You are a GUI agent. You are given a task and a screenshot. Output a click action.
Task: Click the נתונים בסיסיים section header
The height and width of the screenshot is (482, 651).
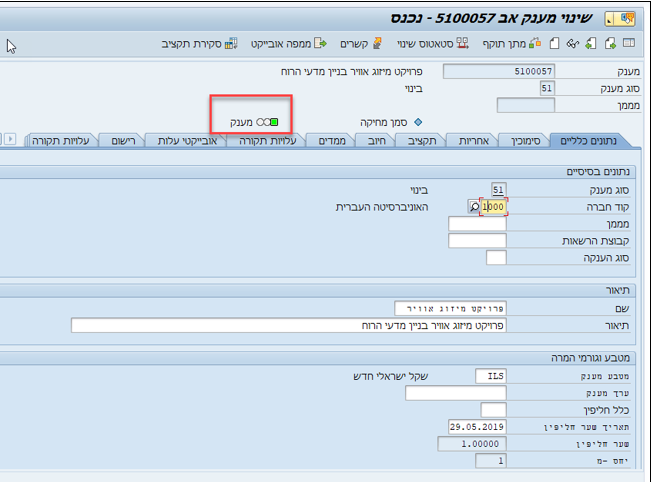pos(598,171)
